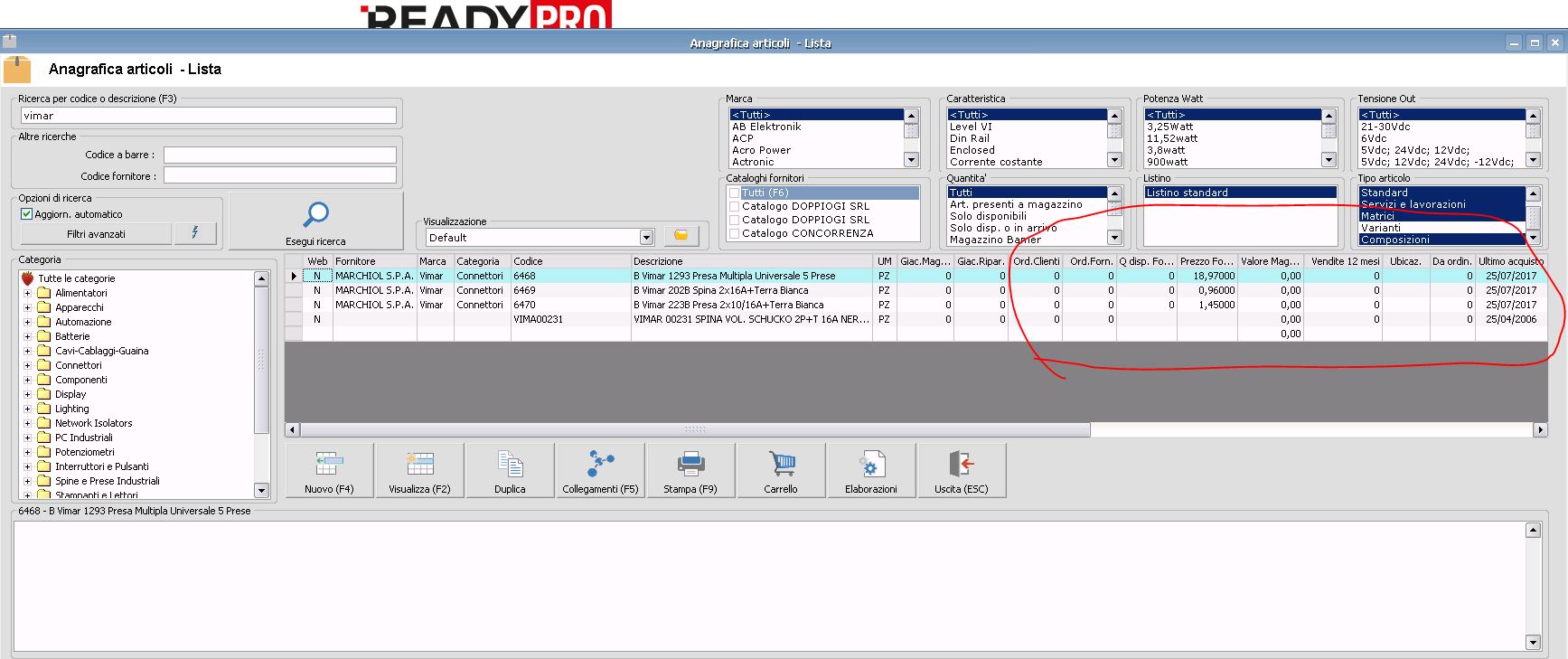Click the package icon beside the window title

click(x=17, y=69)
